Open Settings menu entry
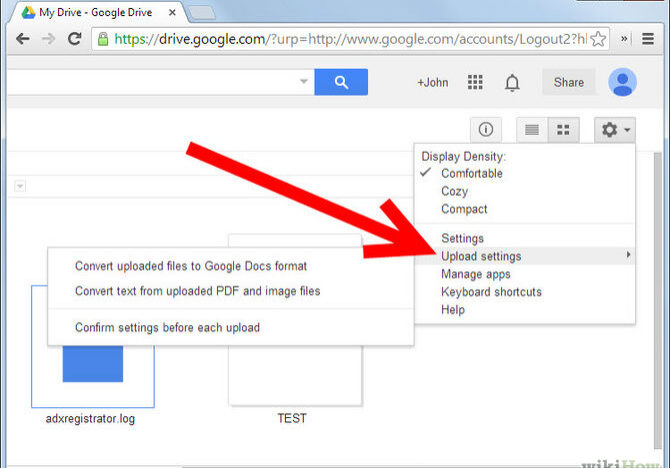670x468 pixels. [462, 238]
